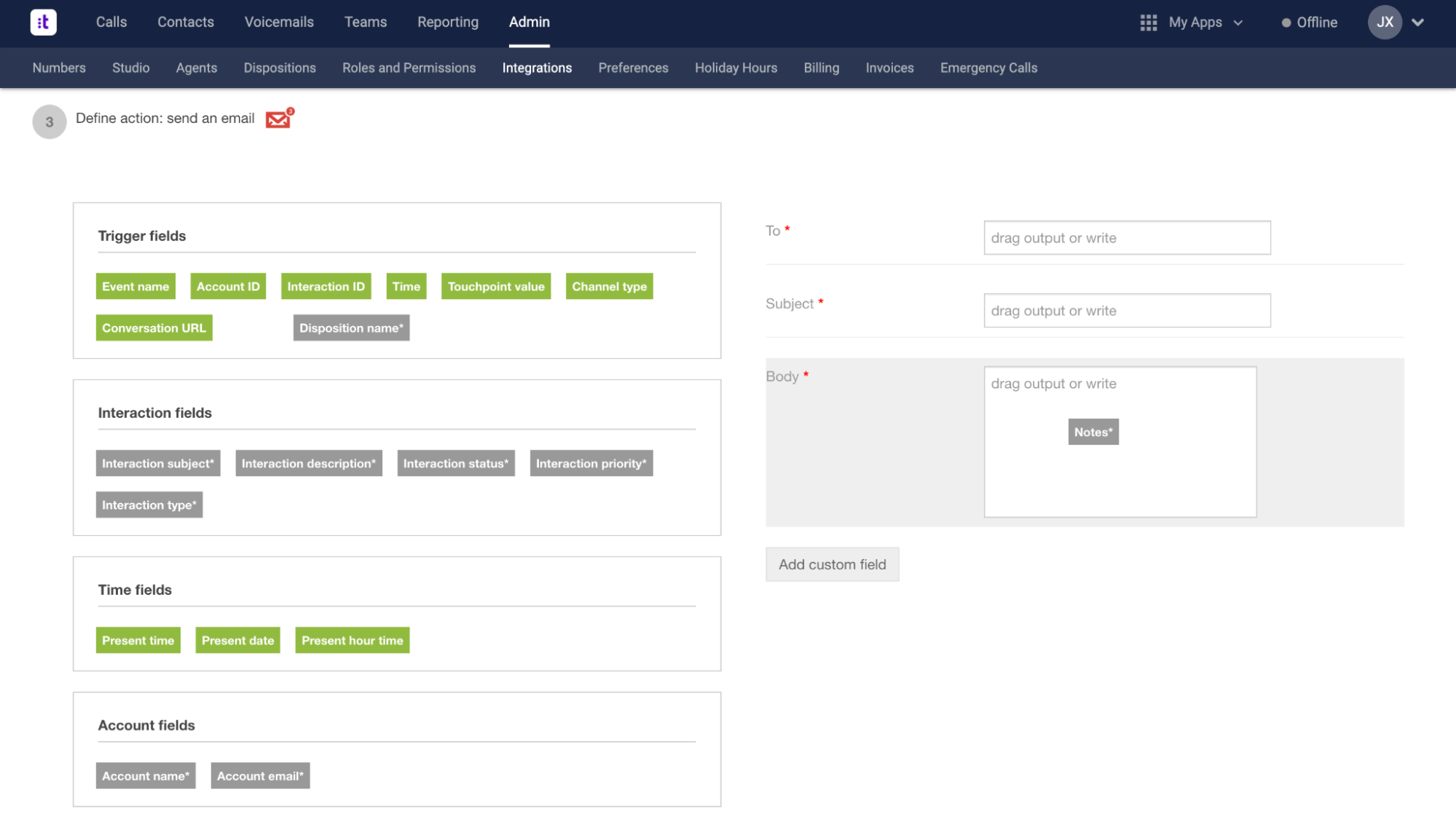Go to the Teams section
Image resolution: width=1456 pixels, height=827 pixels.
366,23
